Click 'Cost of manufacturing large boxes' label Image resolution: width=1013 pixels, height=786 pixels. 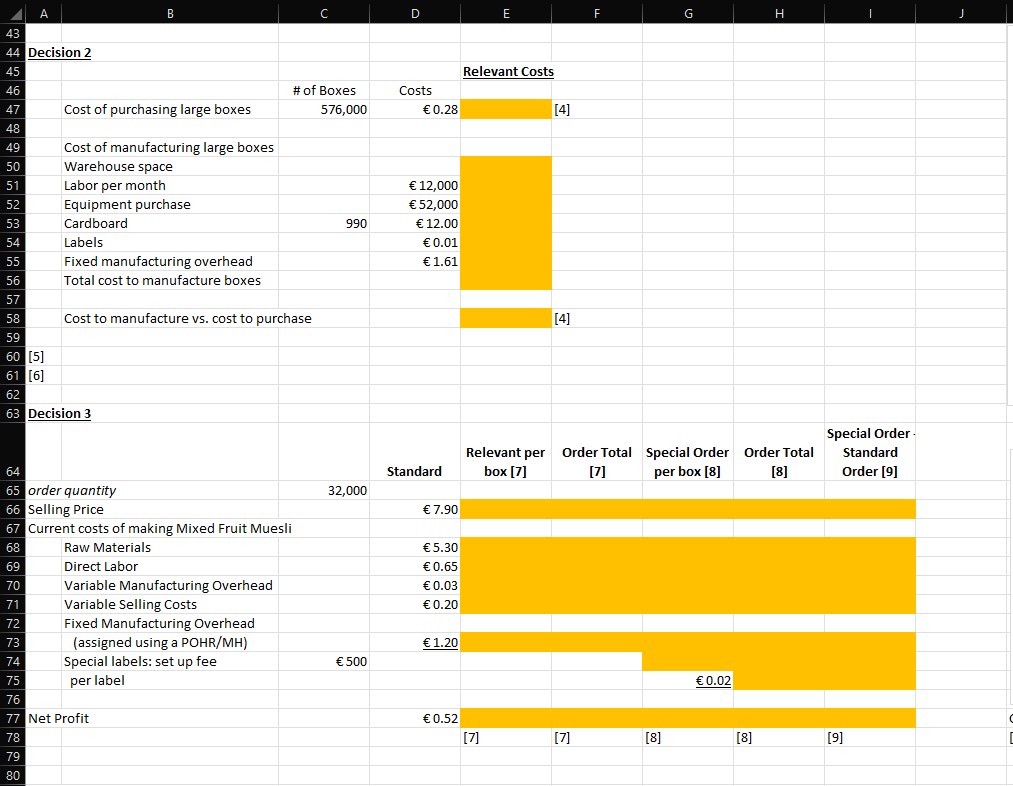(169, 147)
